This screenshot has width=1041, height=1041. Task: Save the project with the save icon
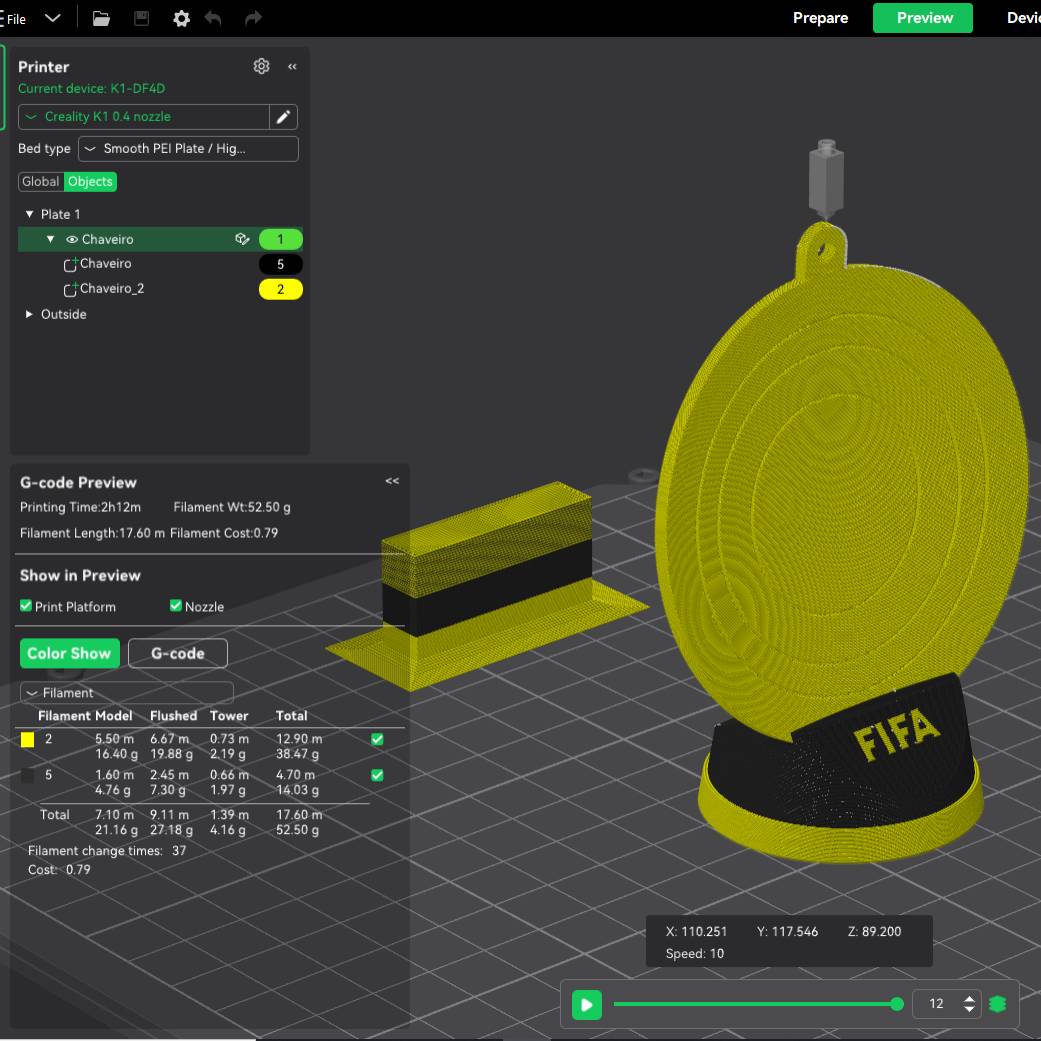pos(140,17)
